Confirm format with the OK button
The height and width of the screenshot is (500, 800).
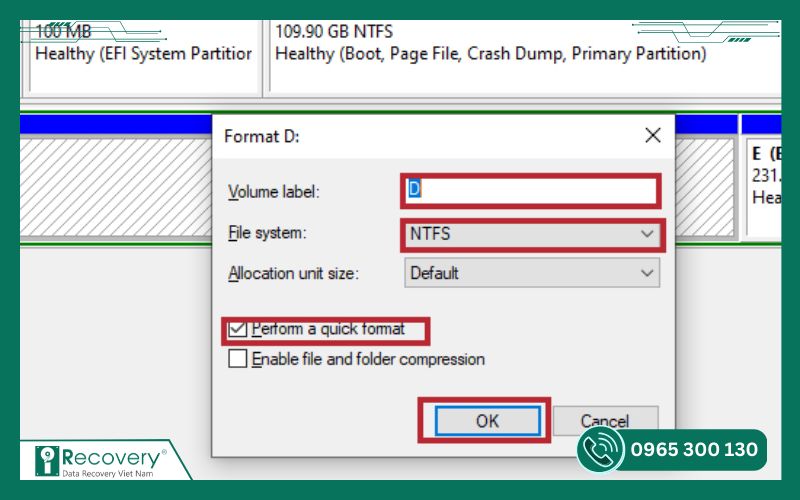pyautogui.click(x=487, y=421)
